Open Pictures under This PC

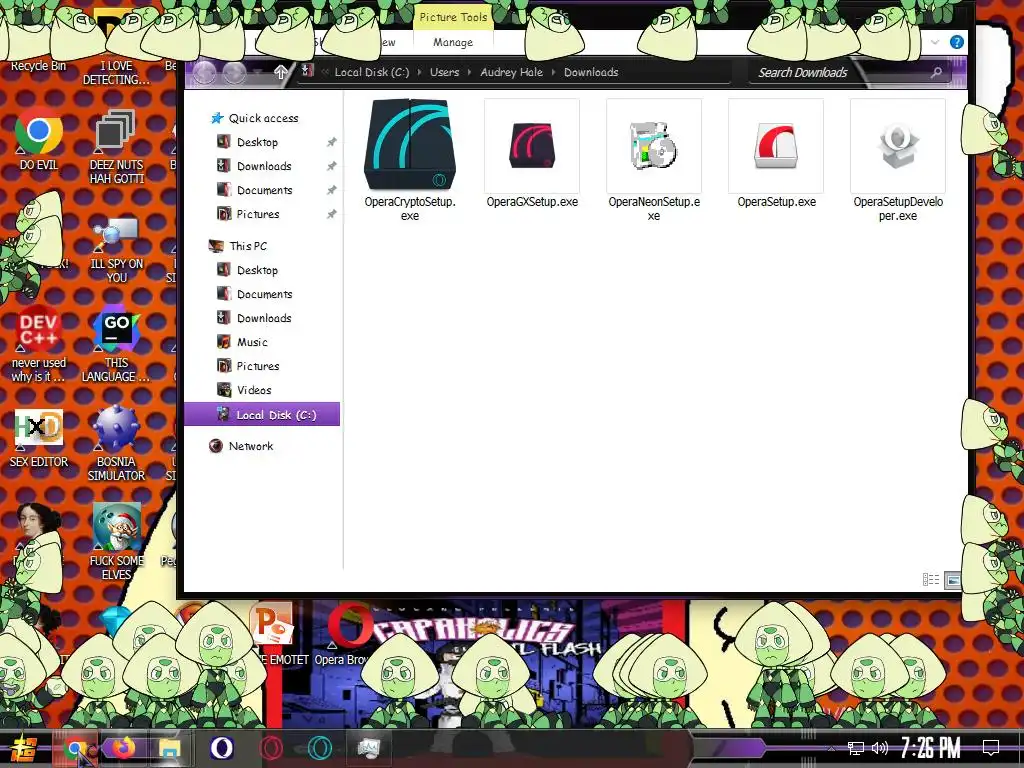257,366
